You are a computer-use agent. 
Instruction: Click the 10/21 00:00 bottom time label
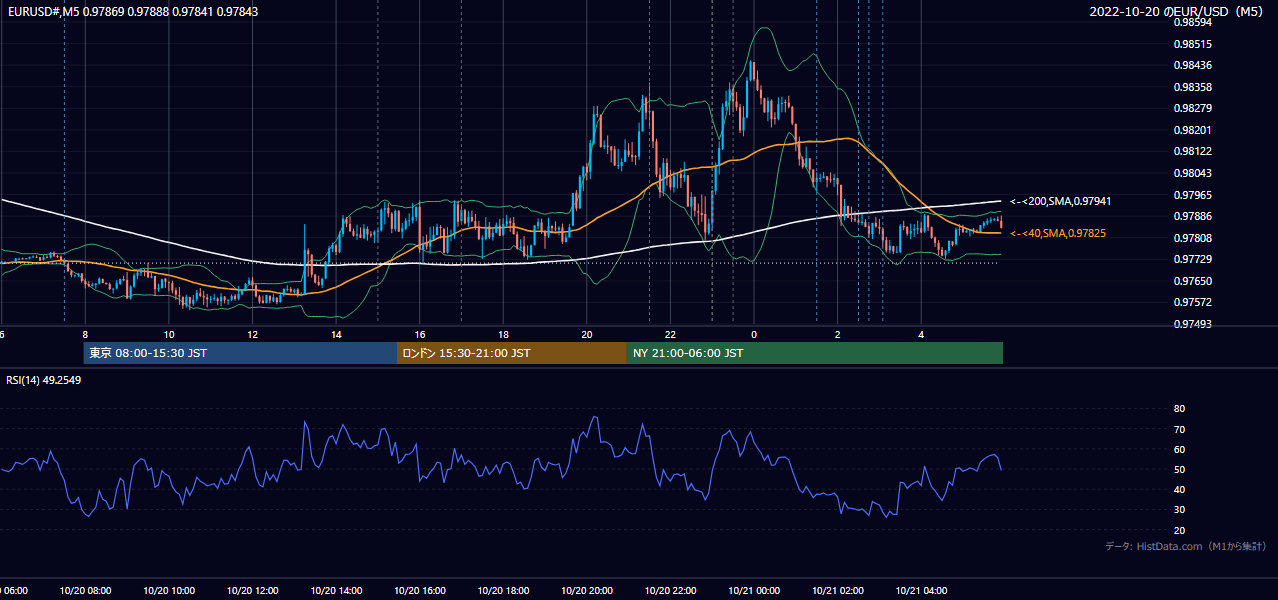tap(754, 590)
